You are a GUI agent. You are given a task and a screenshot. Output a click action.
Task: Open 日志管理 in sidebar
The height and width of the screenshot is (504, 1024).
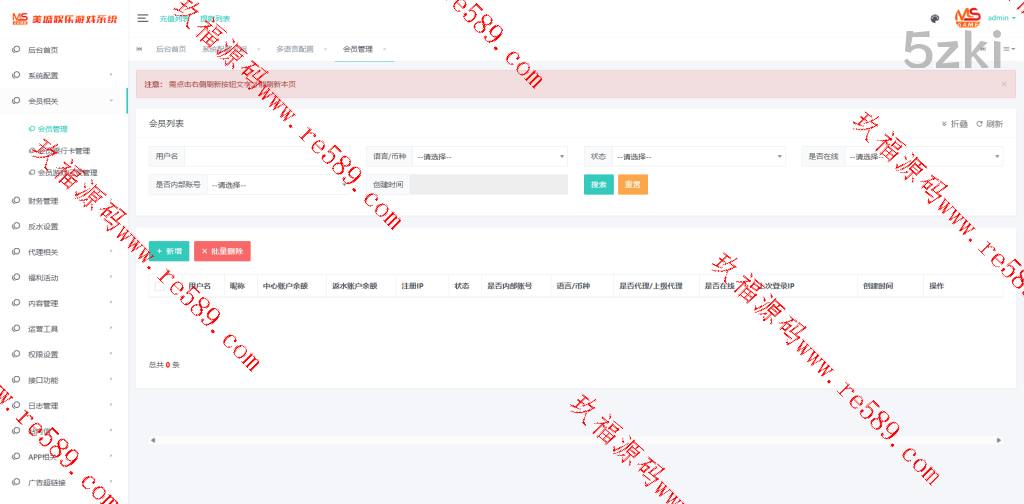[43, 405]
